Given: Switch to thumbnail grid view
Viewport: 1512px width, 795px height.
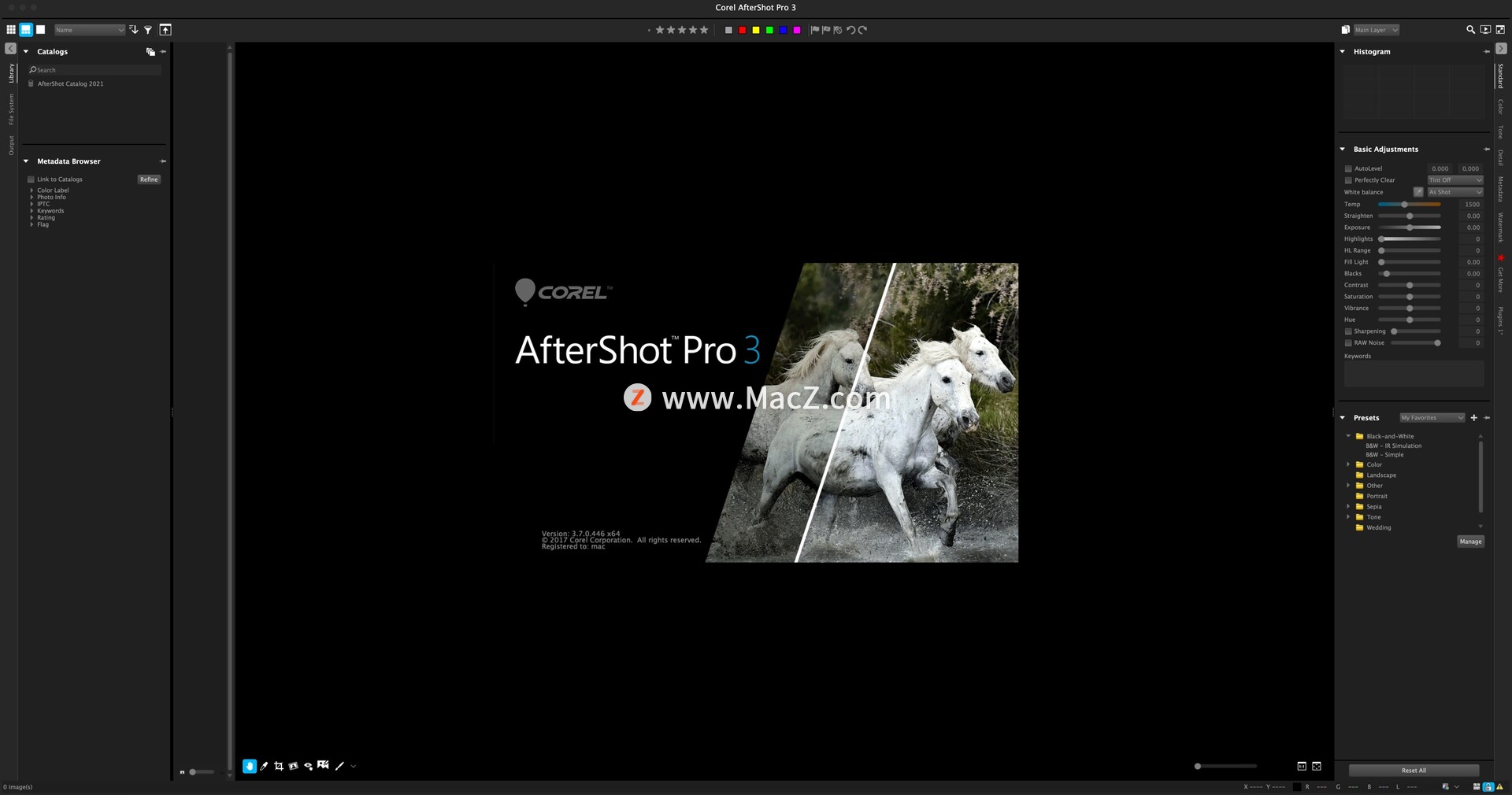Looking at the screenshot, I should click(11, 30).
